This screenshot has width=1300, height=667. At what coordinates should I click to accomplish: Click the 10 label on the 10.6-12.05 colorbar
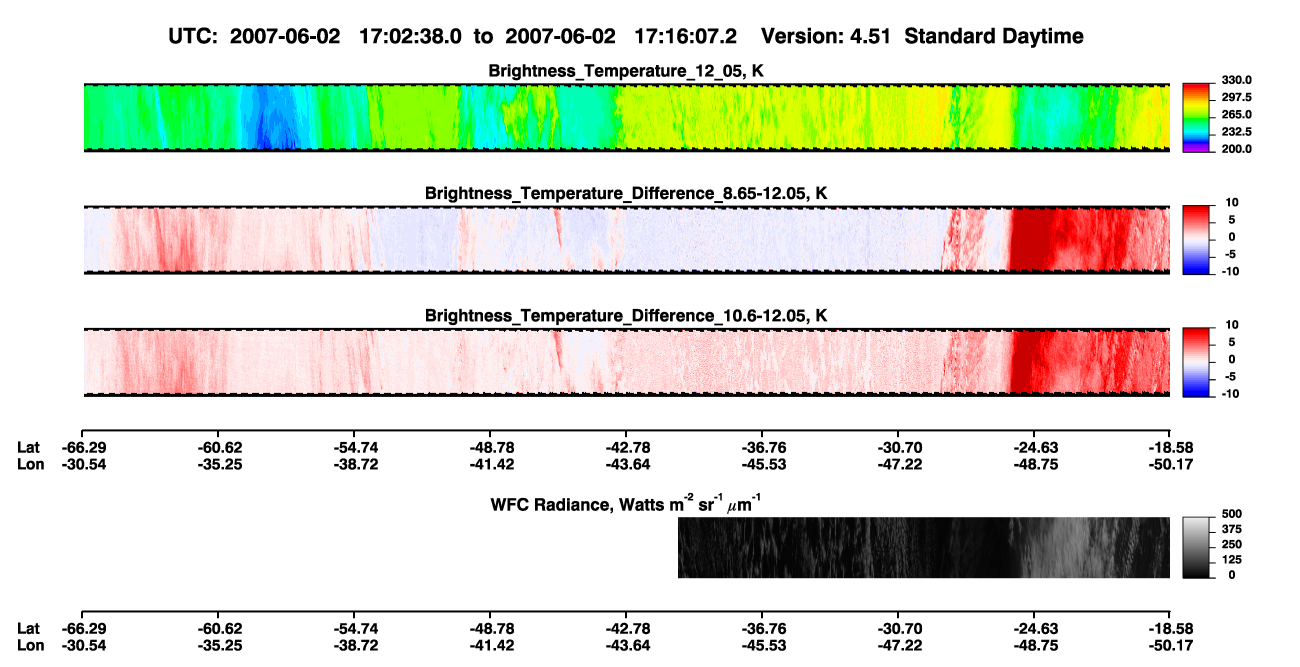1233,325
